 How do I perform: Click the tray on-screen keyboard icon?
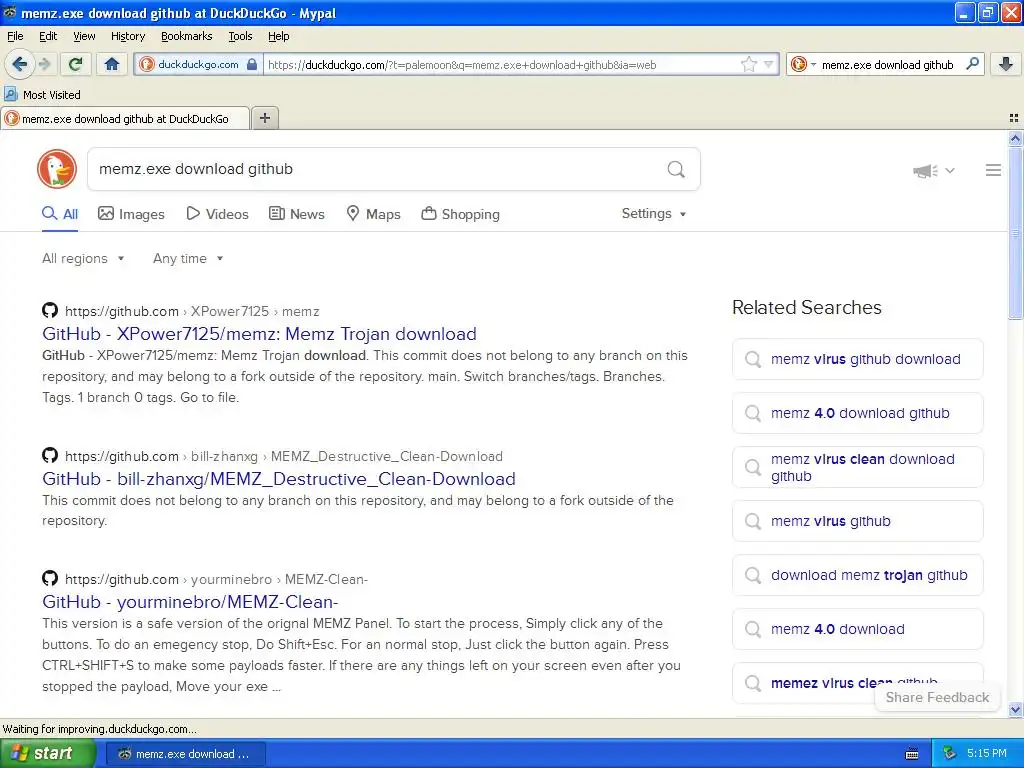point(912,754)
